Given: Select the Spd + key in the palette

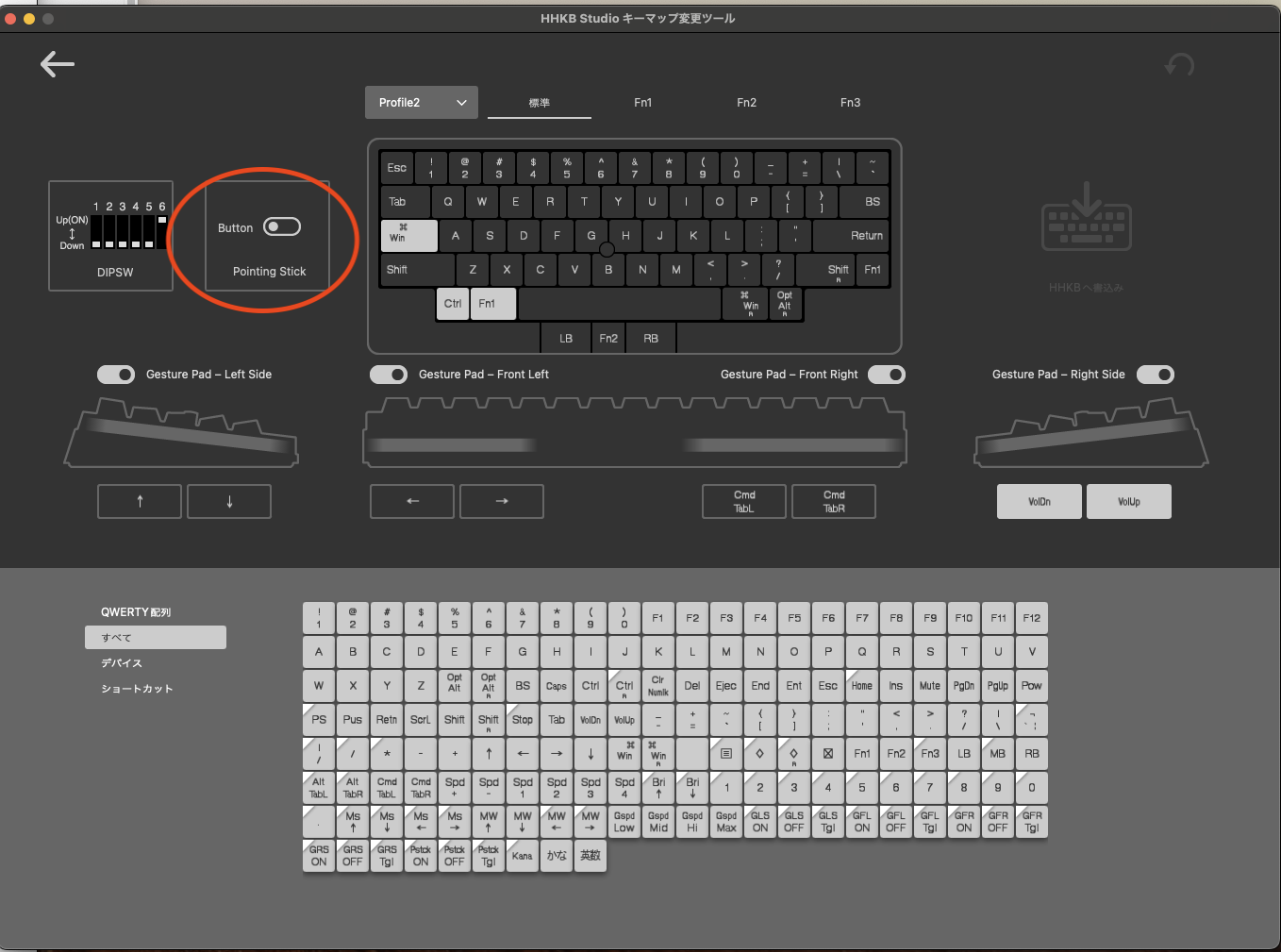Looking at the screenshot, I should 455,788.
